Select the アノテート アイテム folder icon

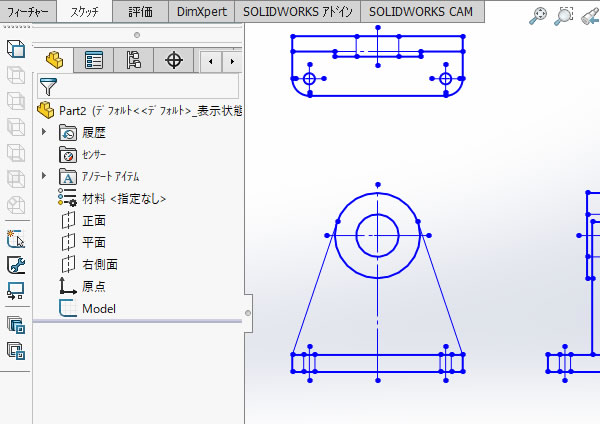coord(68,176)
